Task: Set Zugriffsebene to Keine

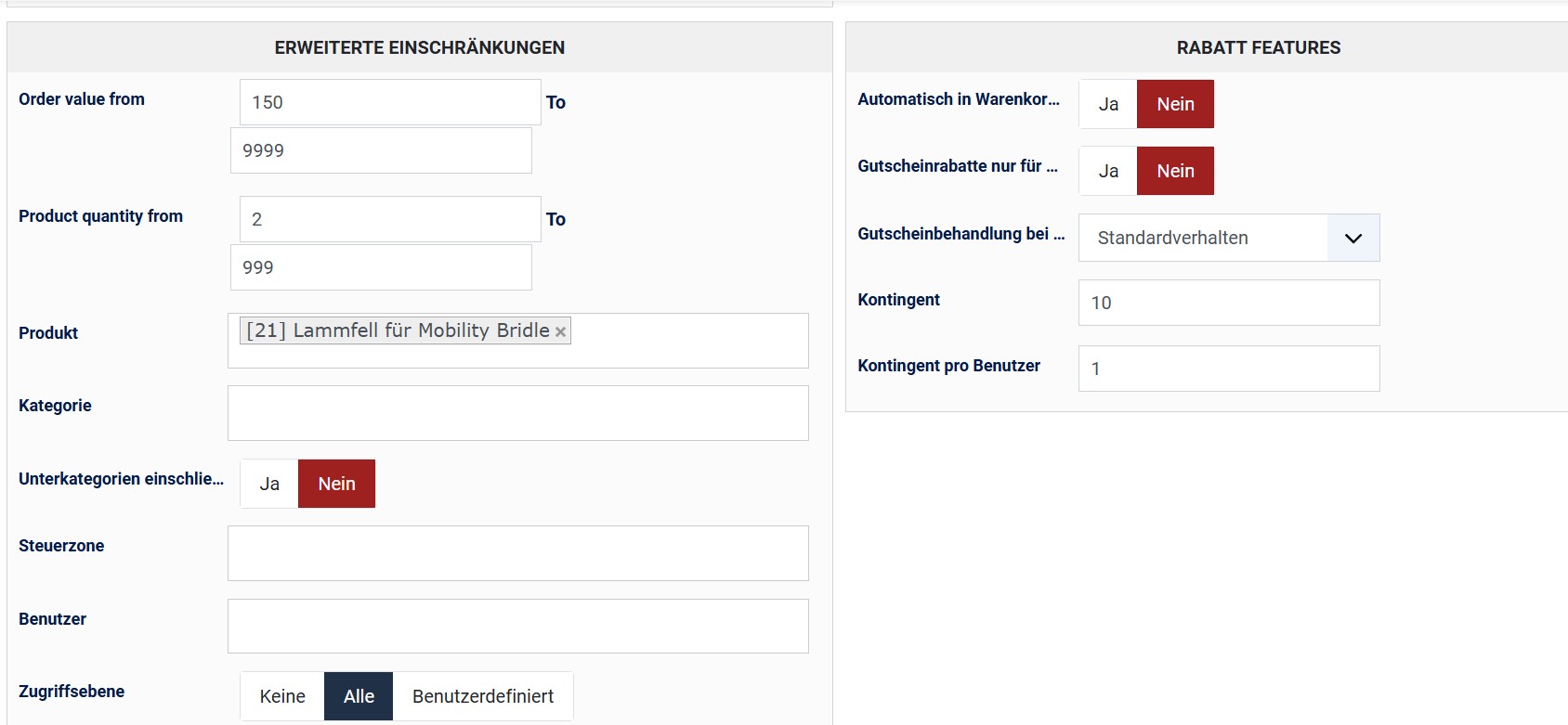Action: (282, 696)
